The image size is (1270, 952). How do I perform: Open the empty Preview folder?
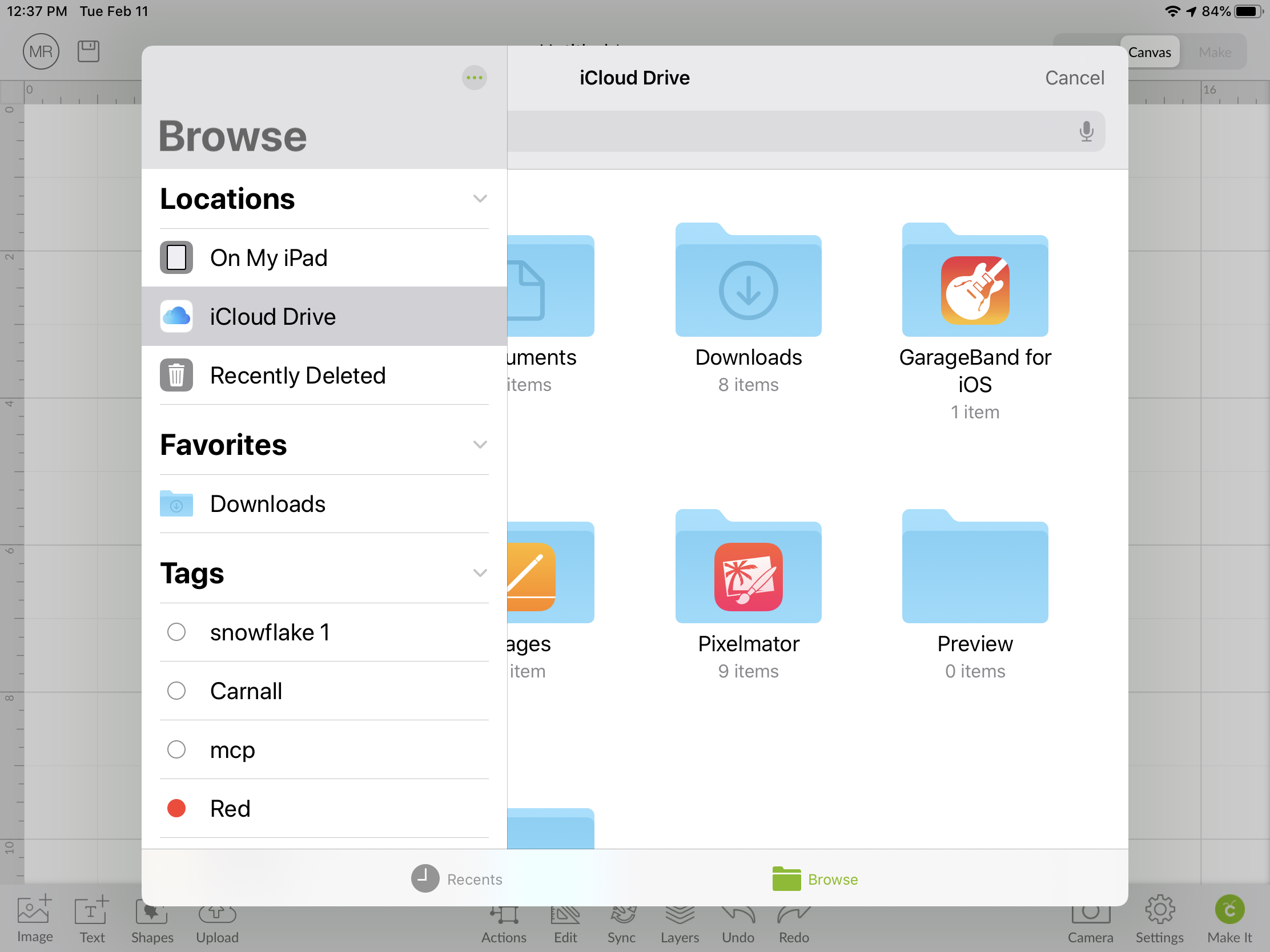(x=974, y=567)
